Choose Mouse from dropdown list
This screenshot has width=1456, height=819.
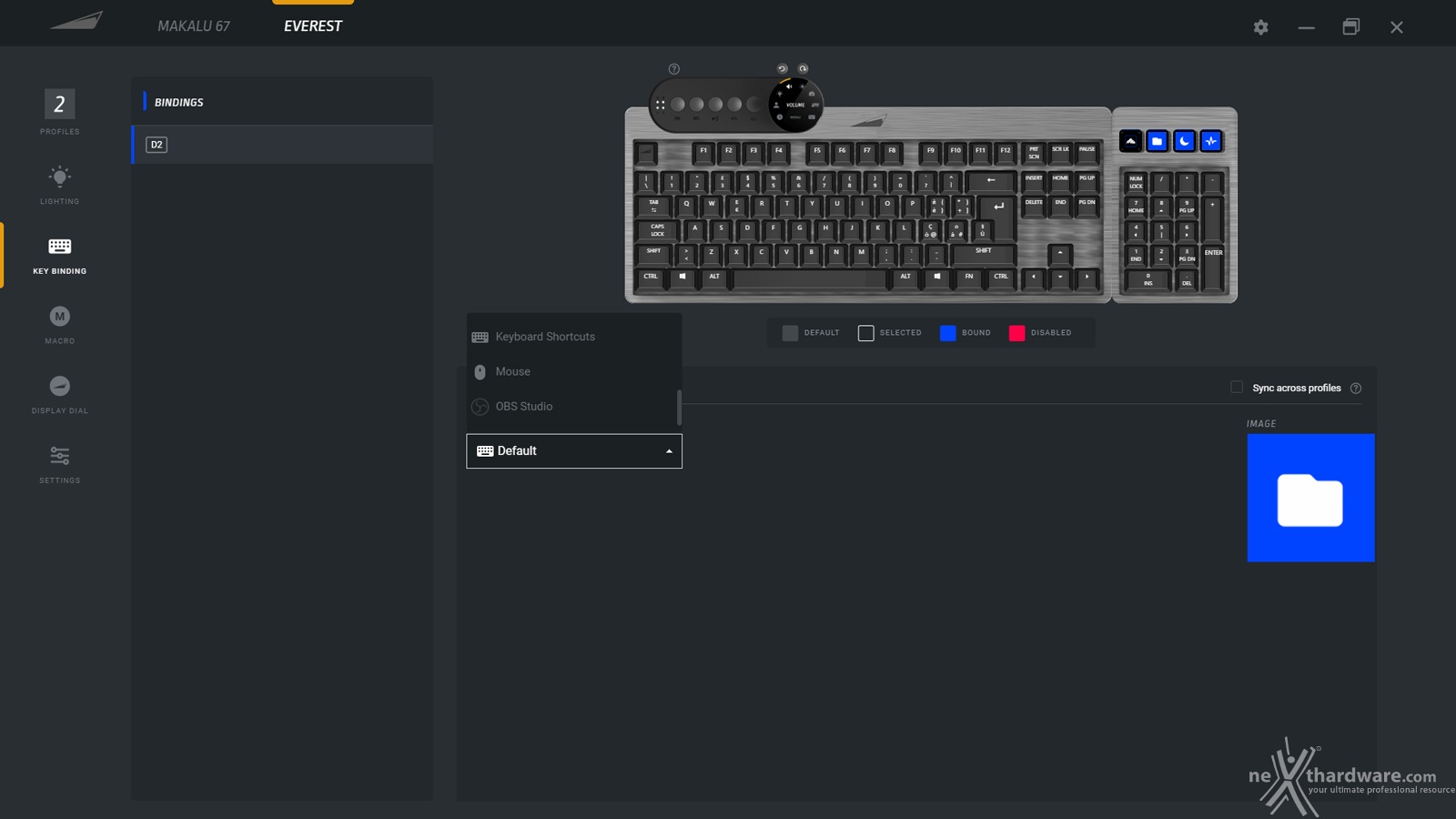click(573, 372)
